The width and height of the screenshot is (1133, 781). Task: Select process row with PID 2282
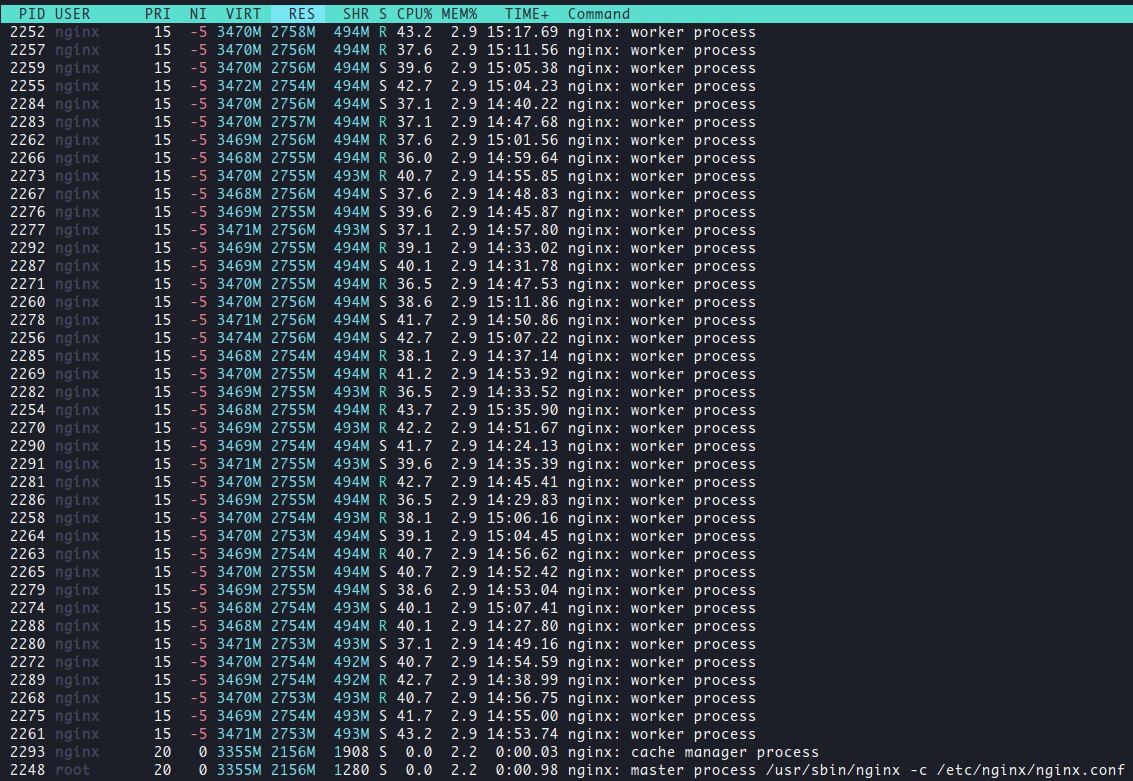pos(566,392)
